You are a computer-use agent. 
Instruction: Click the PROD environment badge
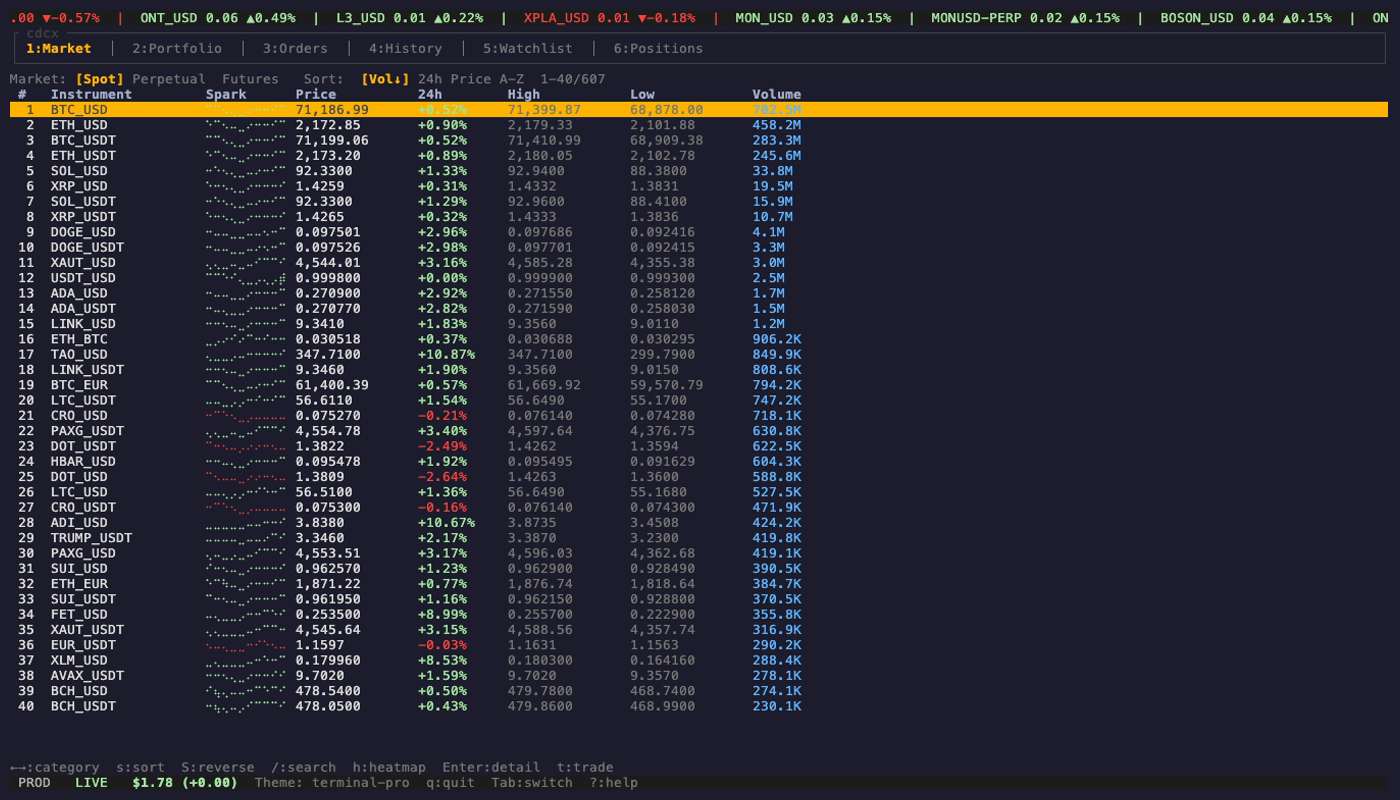34,783
